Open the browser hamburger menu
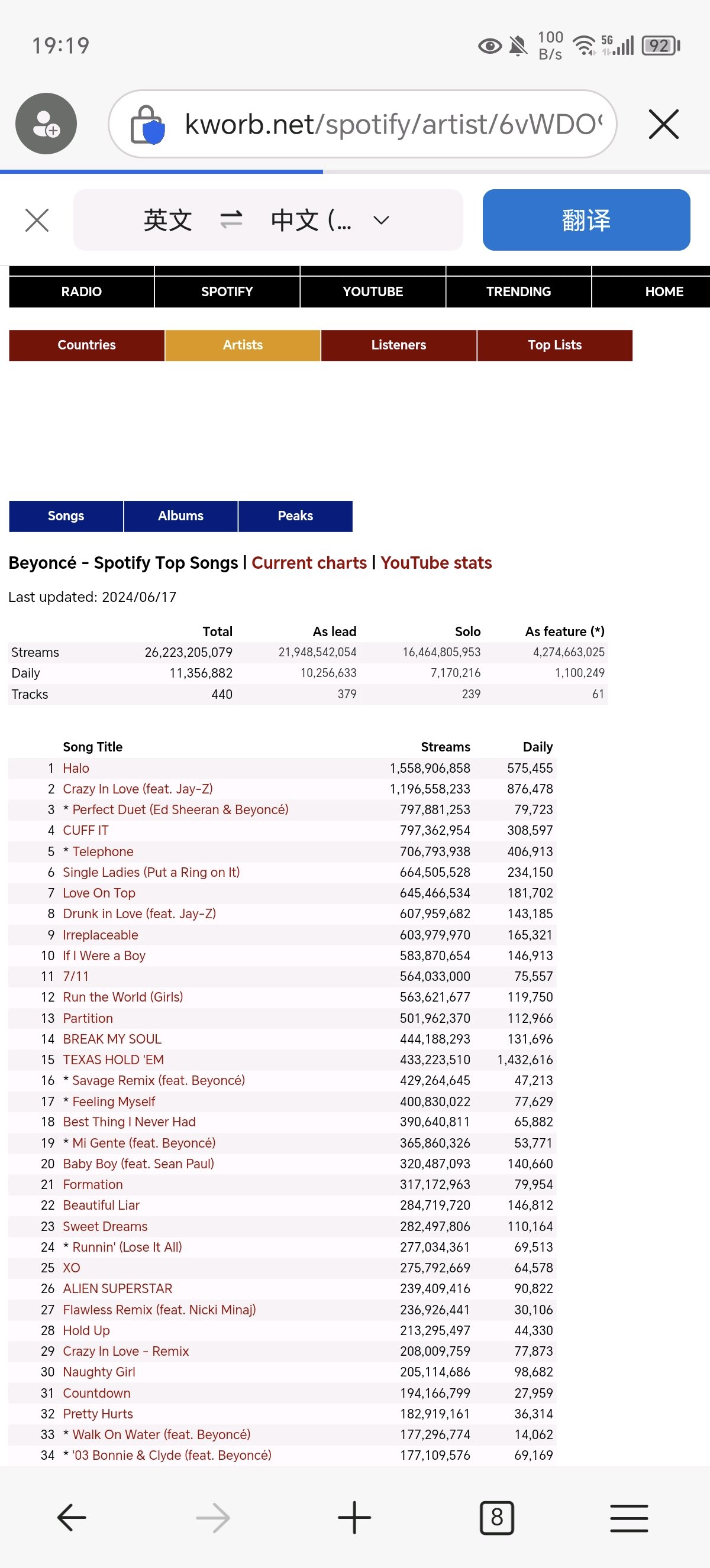710x1568 pixels. tap(629, 1518)
